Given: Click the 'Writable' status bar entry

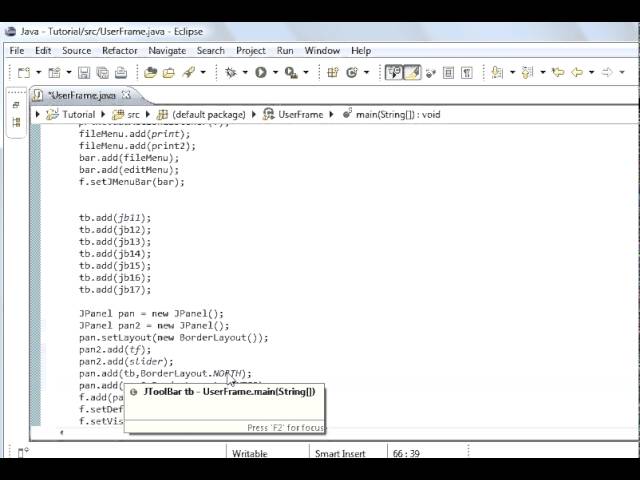Looking at the screenshot, I should 249,453.
